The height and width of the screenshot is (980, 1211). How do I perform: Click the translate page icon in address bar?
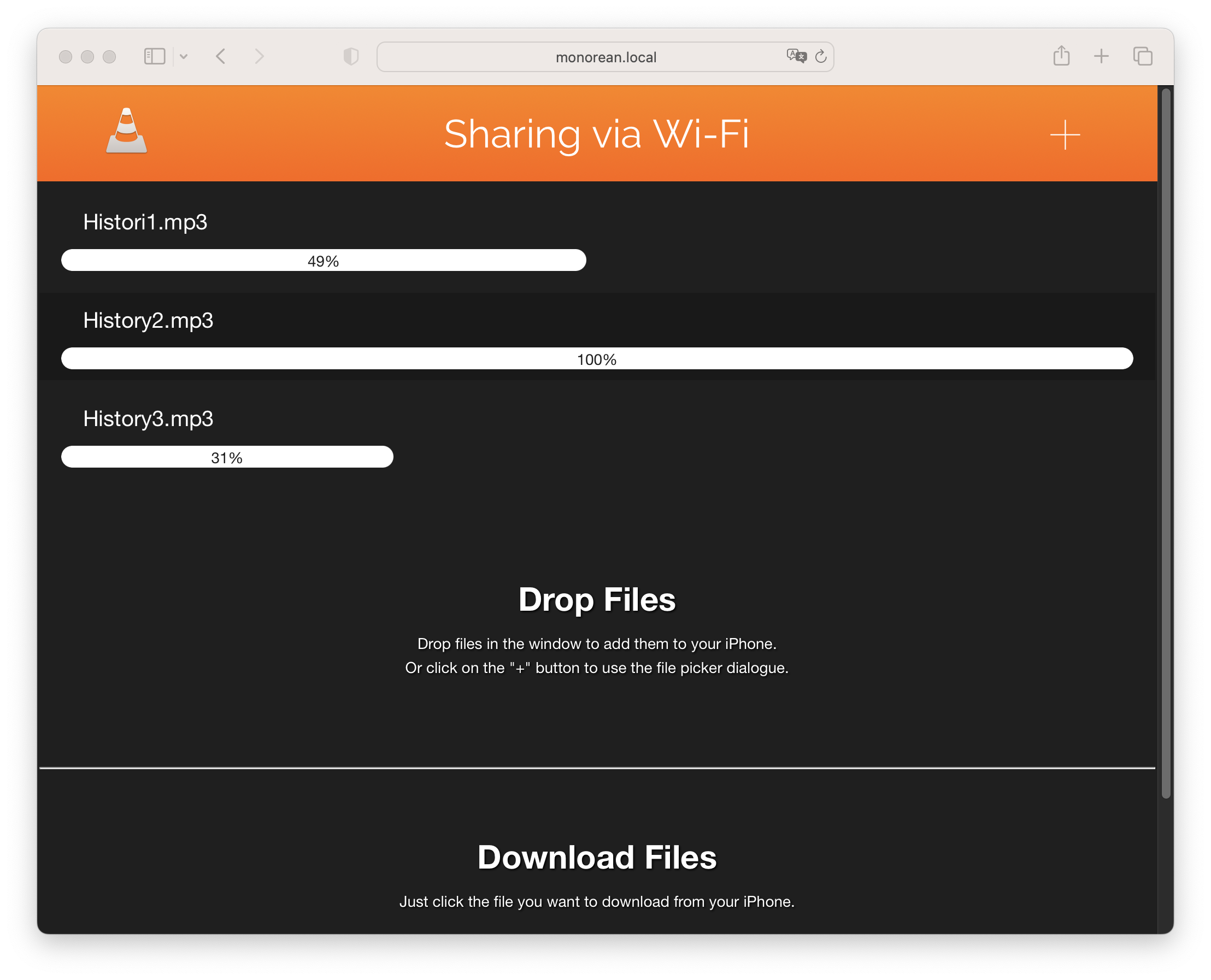[796, 56]
